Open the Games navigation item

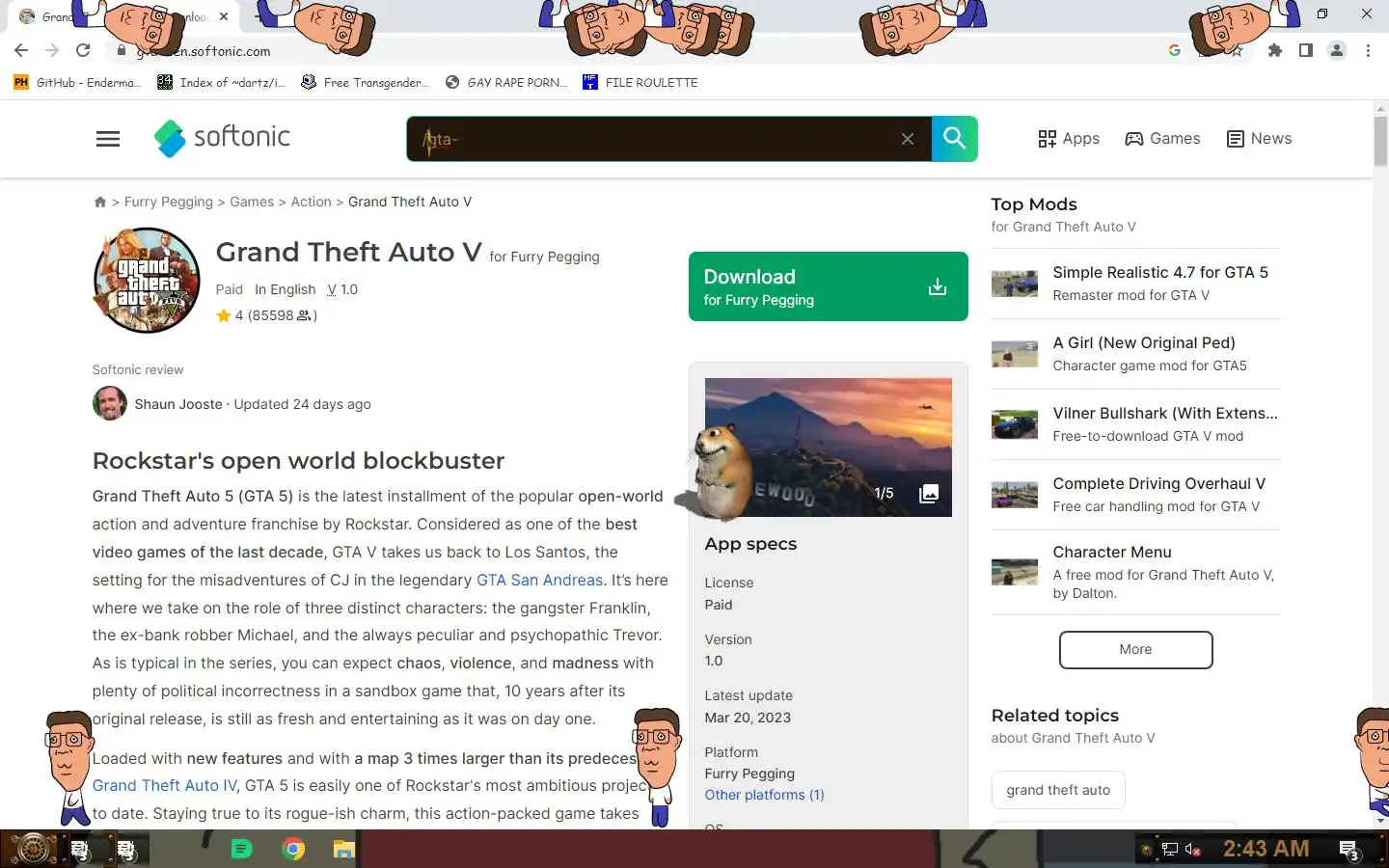click(x=1162, y=139)
